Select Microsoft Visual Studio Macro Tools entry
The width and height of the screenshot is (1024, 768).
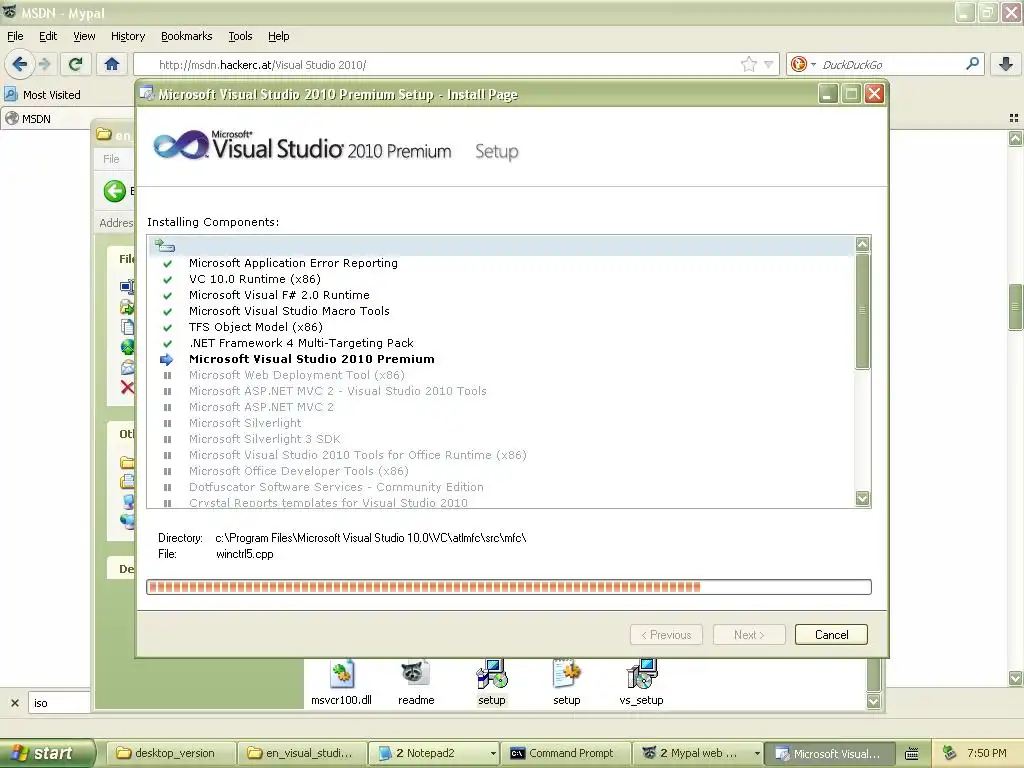point(289,311)
